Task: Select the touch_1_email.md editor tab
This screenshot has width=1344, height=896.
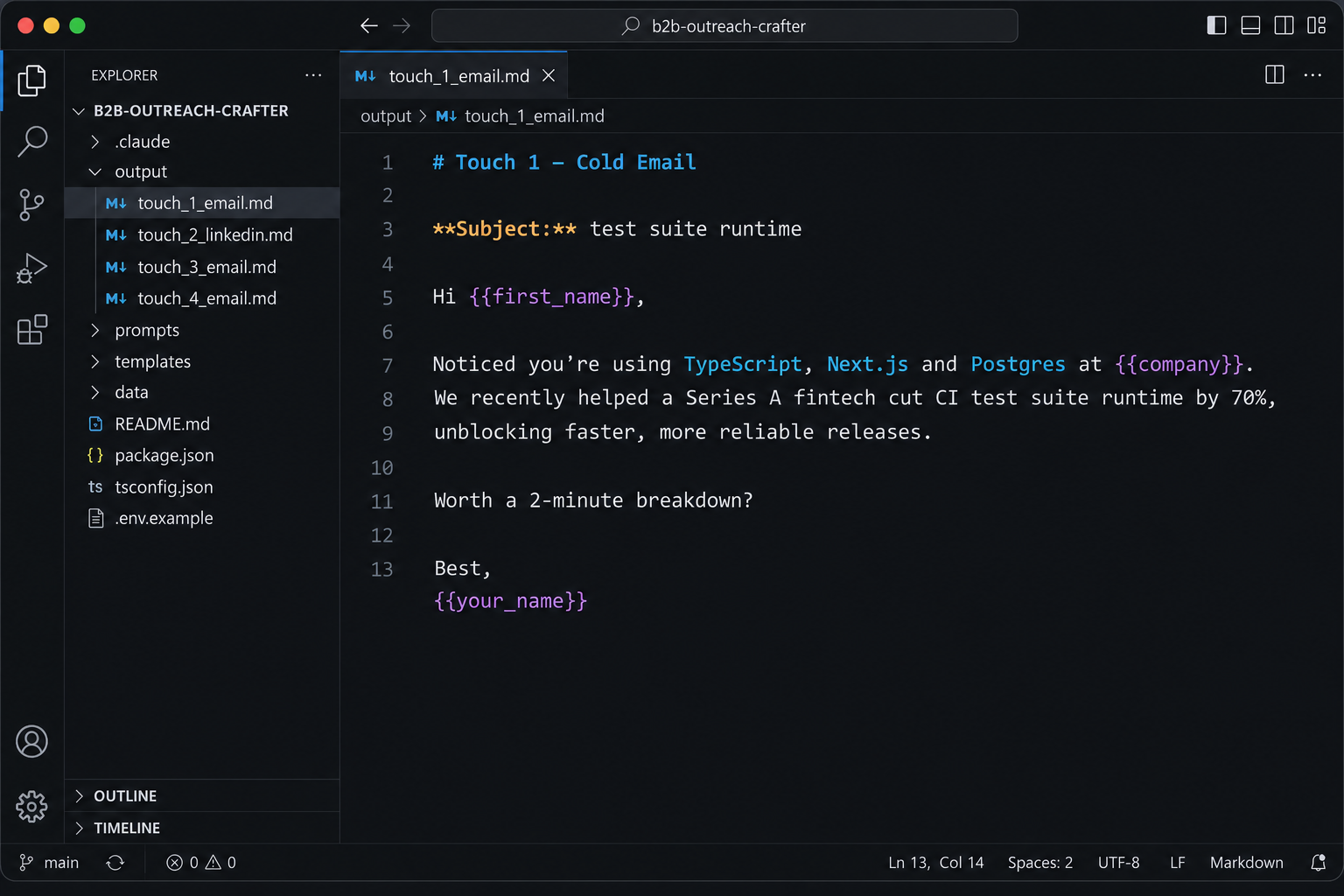Action: (x=454, y=76)
